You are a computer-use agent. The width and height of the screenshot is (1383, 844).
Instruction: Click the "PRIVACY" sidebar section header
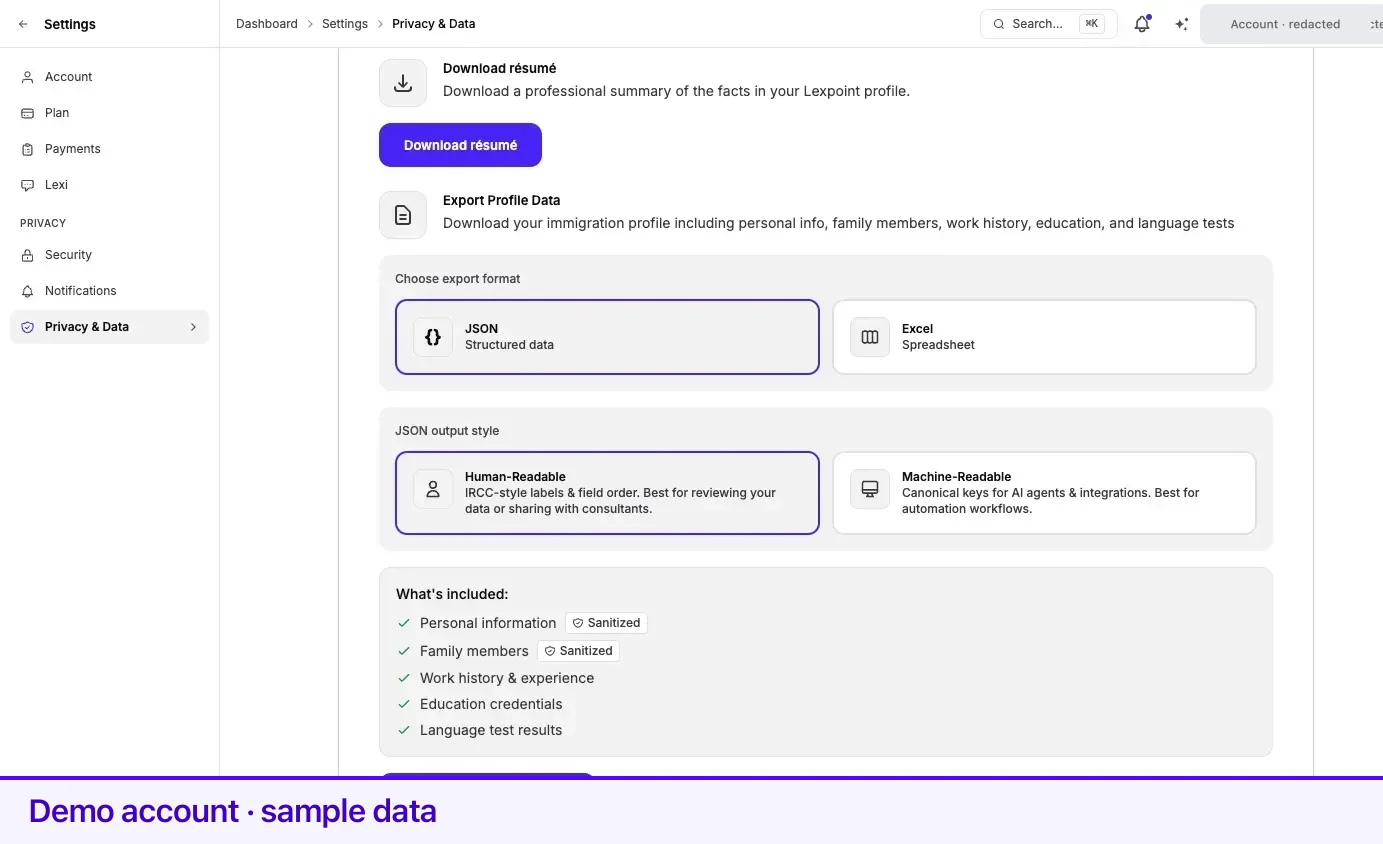click(43, 223)
